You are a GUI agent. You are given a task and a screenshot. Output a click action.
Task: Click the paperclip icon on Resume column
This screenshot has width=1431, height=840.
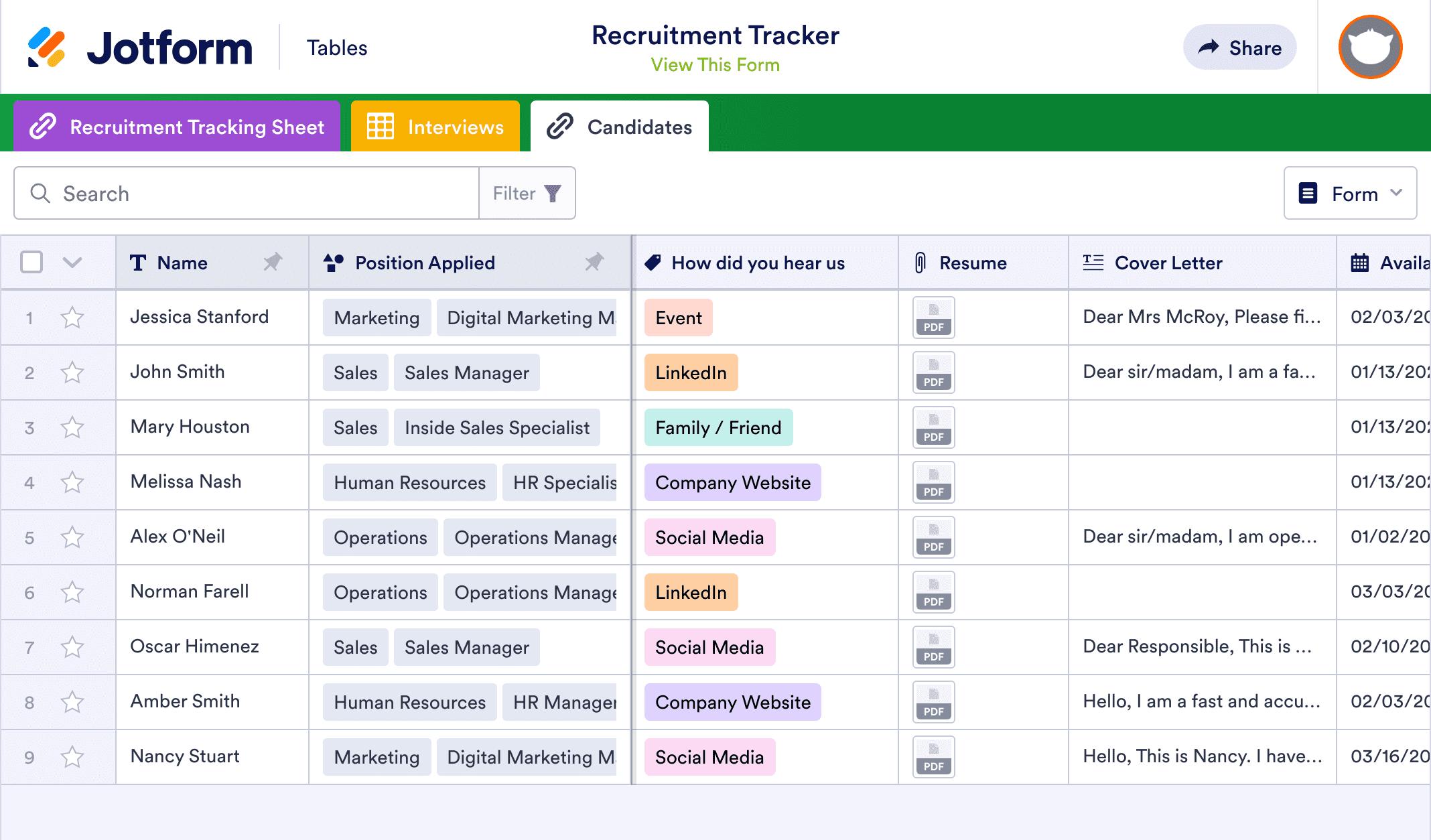coord(921,263)
